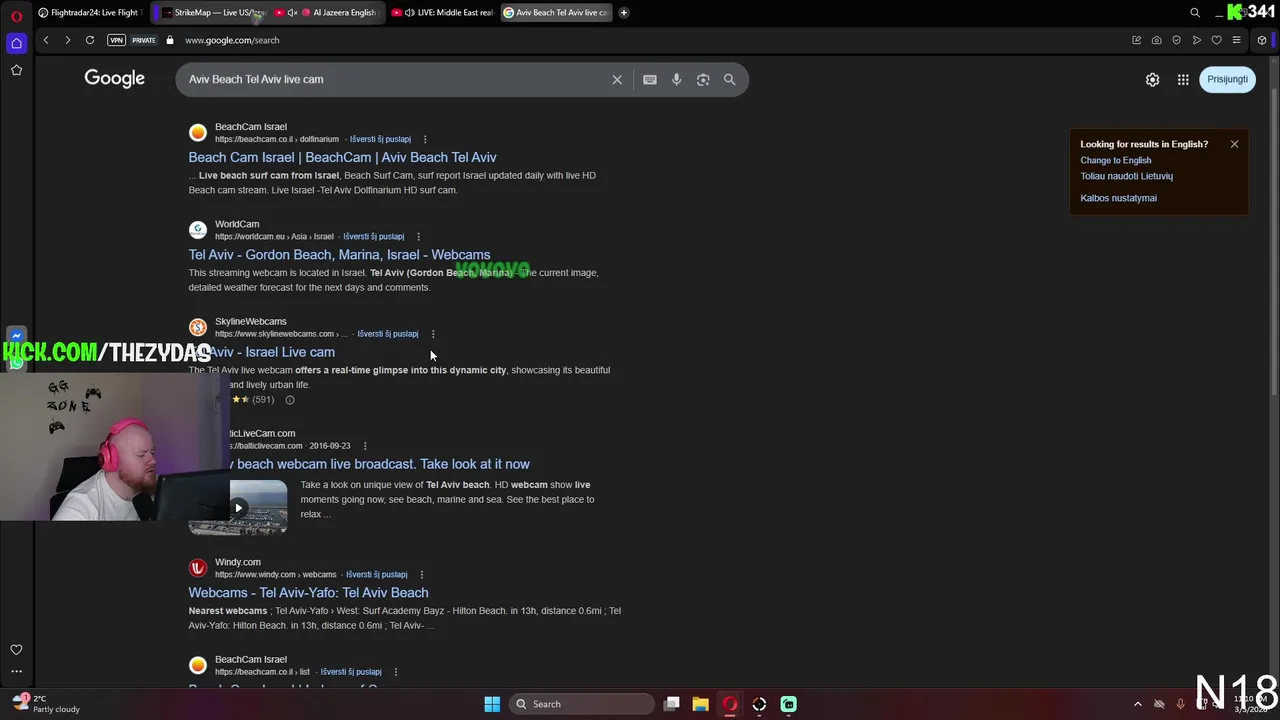
Task: Open Webcams - Tel Aviv-Yafo: Tel Aviv Beach
Action: (308, 593)
